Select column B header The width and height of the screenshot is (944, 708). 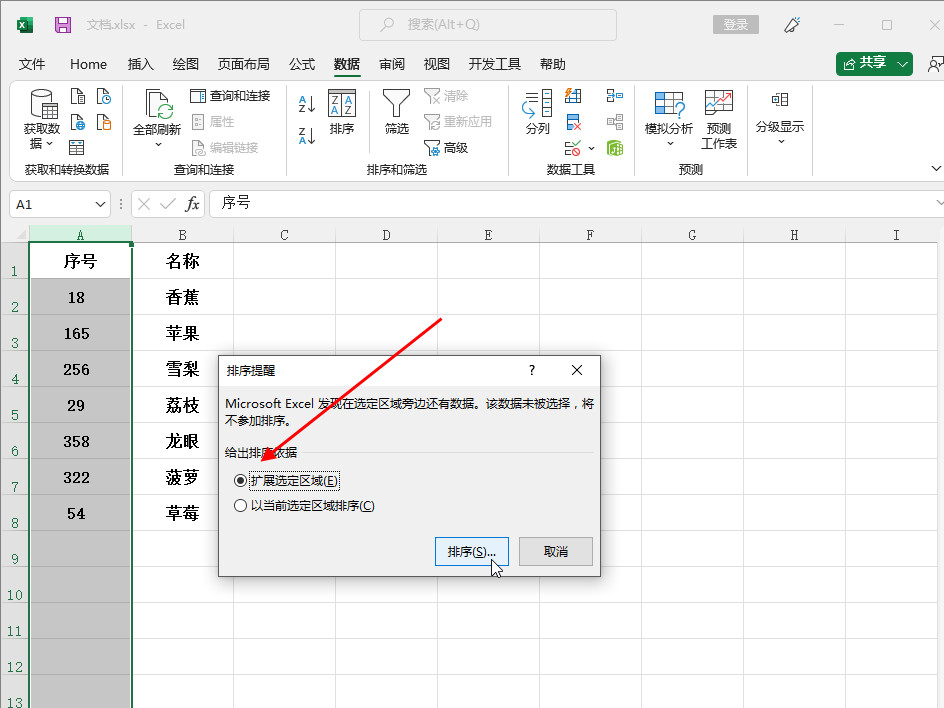click(x=182, y=235)
